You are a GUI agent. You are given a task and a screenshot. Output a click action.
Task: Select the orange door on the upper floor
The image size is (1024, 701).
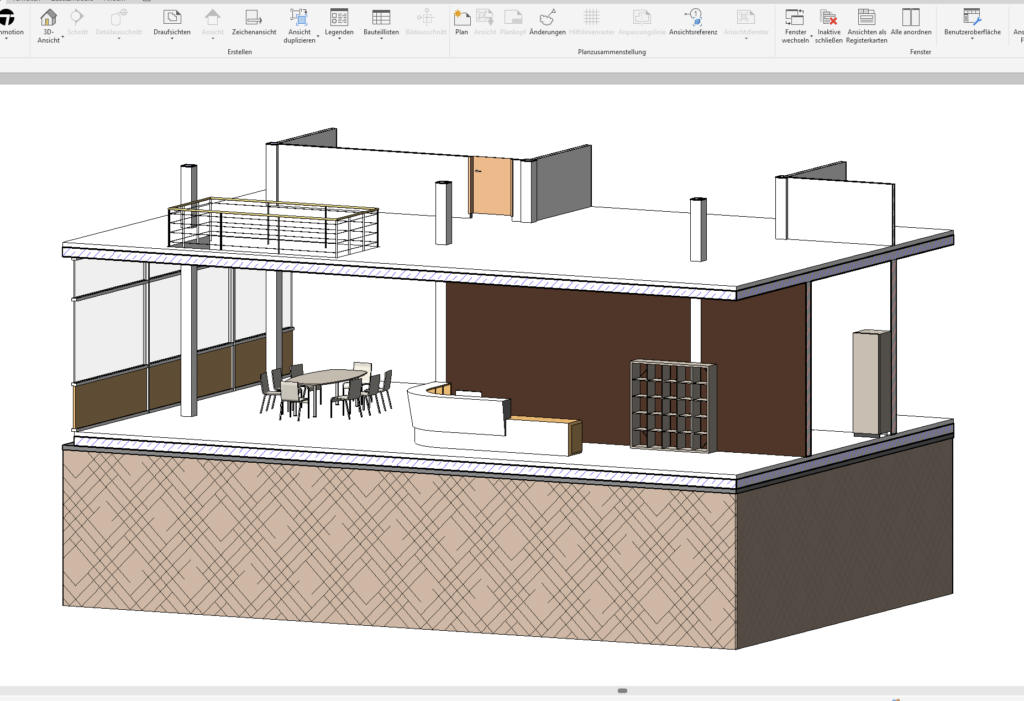click(x=491, y=186)
